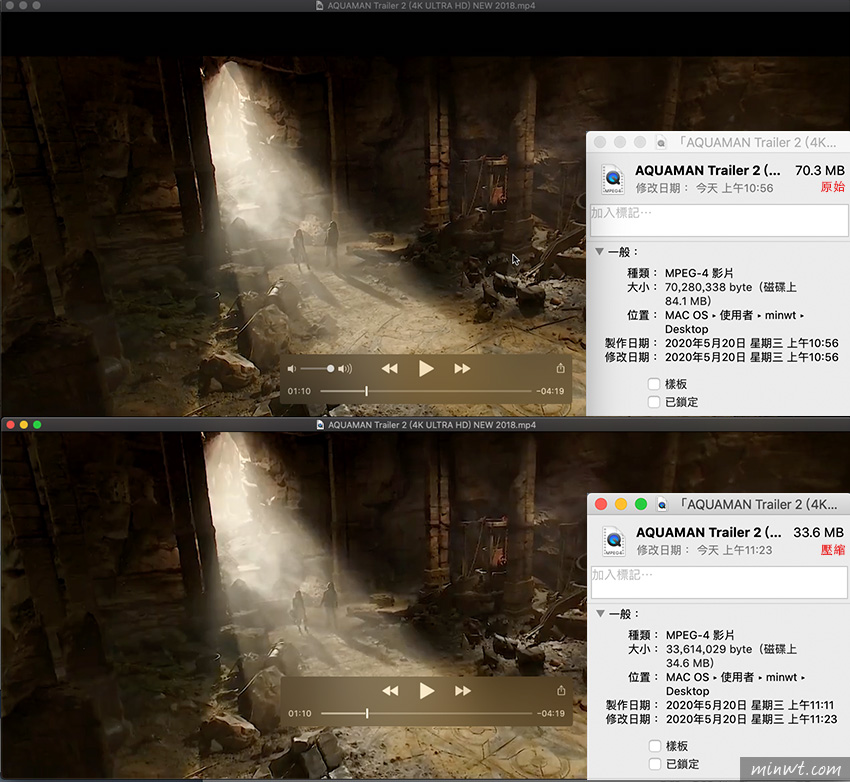Click the document icon in the lower player's title bar
Screen dimensions: 850x782
click(320, 425)
